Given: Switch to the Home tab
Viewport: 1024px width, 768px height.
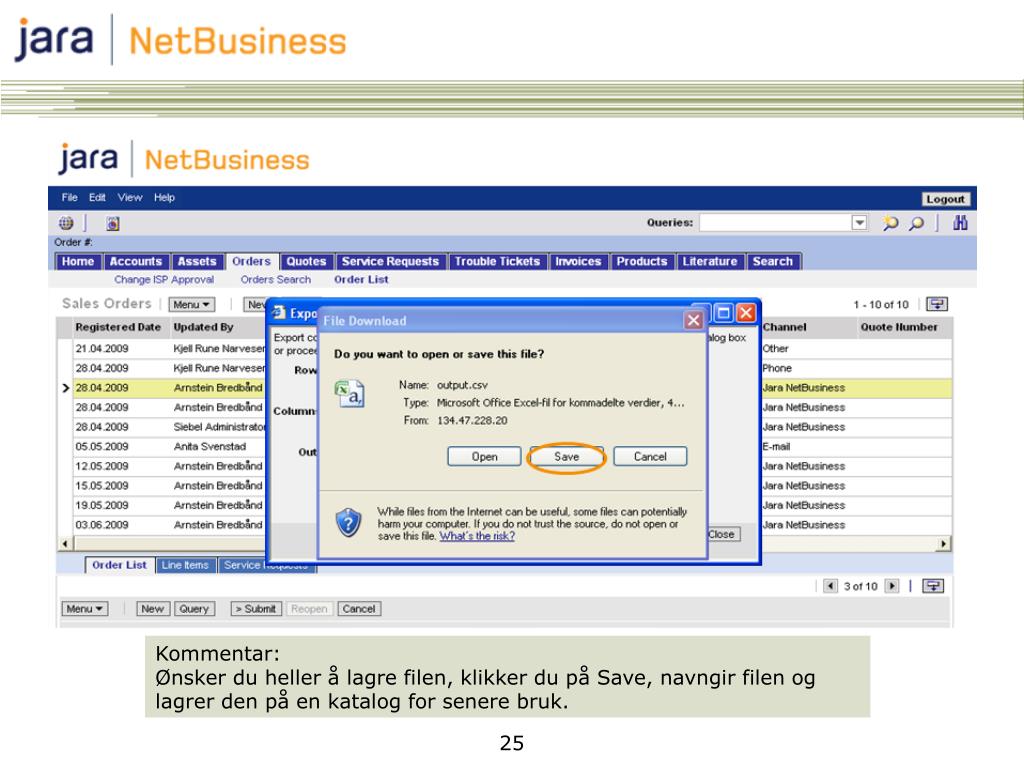Looking at the screenshot, I should [78, 261].
